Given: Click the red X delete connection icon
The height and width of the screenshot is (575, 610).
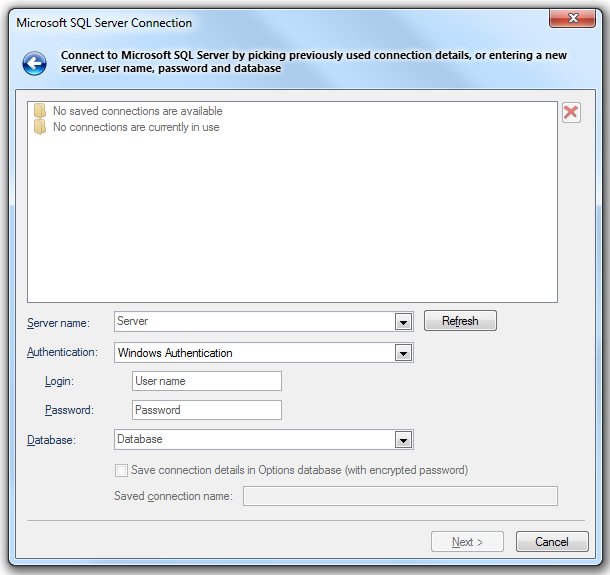Looking at the screenshot, I should tap(571, 113).
